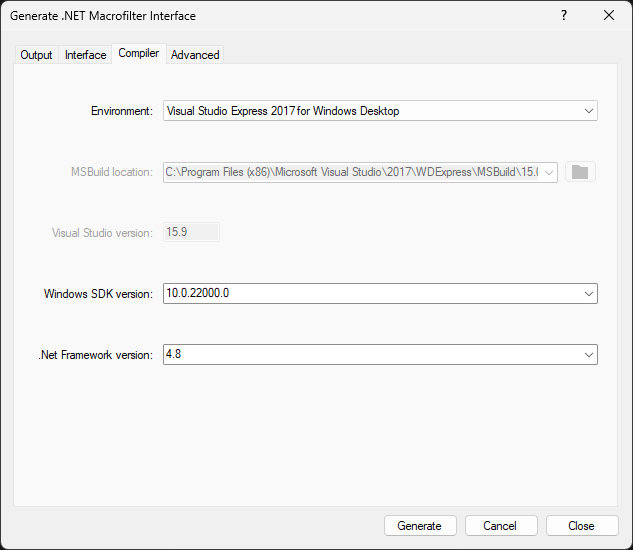This screenshot has height=550, width=633.
Task: Click the Cancel button
Action: [x=500, y=526]
